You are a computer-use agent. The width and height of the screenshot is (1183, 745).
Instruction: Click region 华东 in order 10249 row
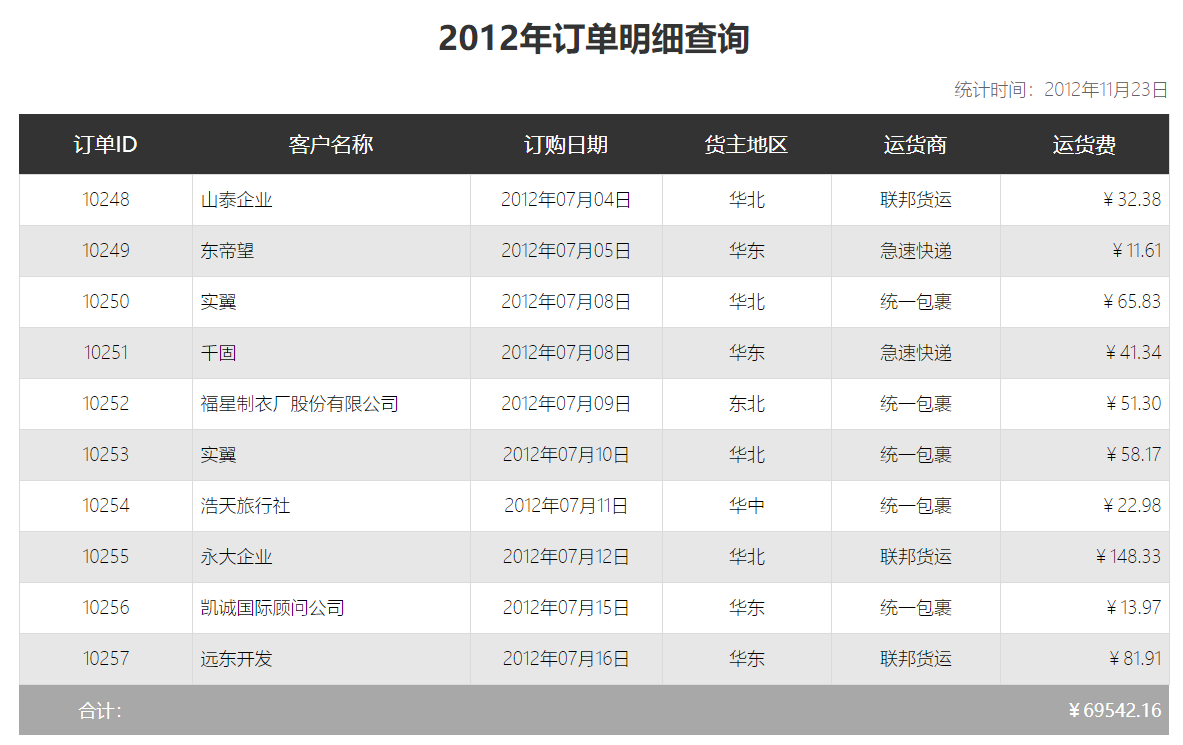(747, 251)
